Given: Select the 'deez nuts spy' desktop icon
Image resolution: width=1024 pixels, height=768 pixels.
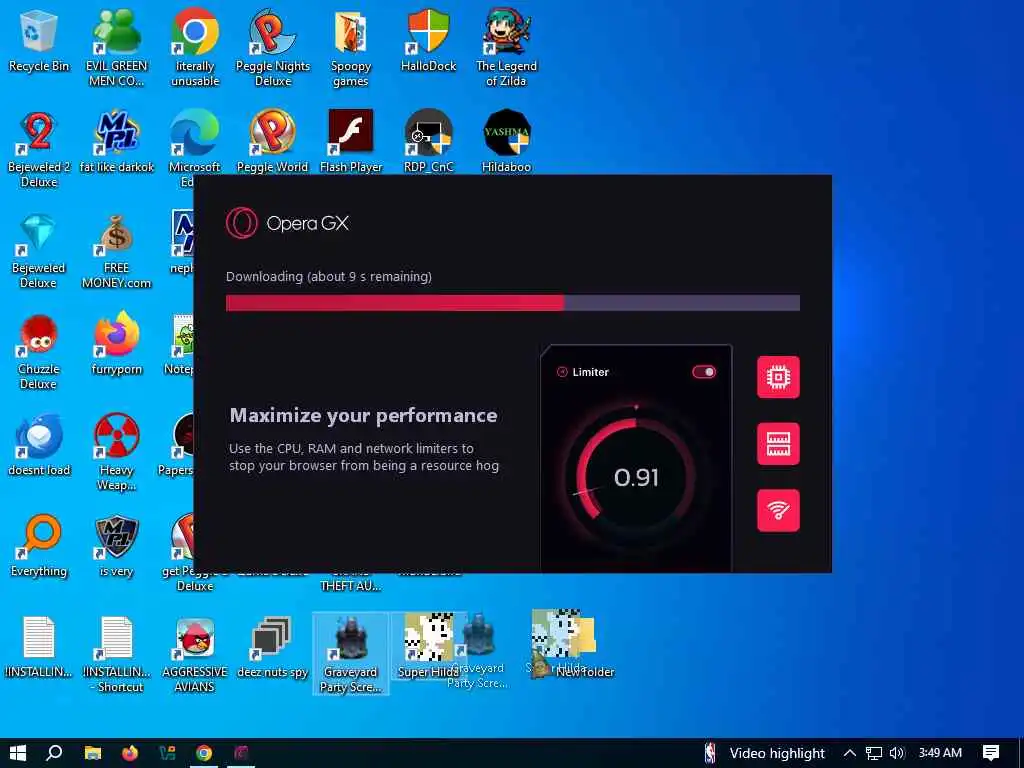Looking at the screenshot, I should [x=272, y=648].
